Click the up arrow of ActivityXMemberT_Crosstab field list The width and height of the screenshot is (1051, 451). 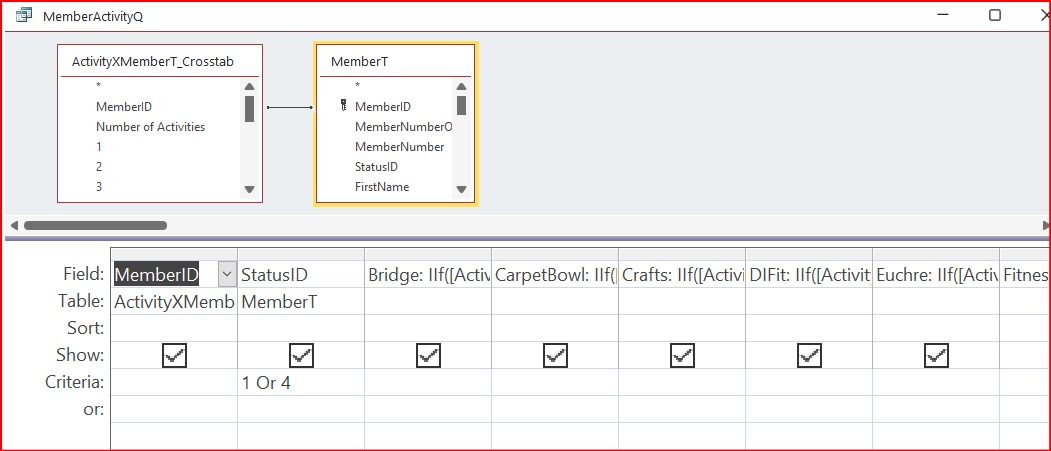point(249,86)
